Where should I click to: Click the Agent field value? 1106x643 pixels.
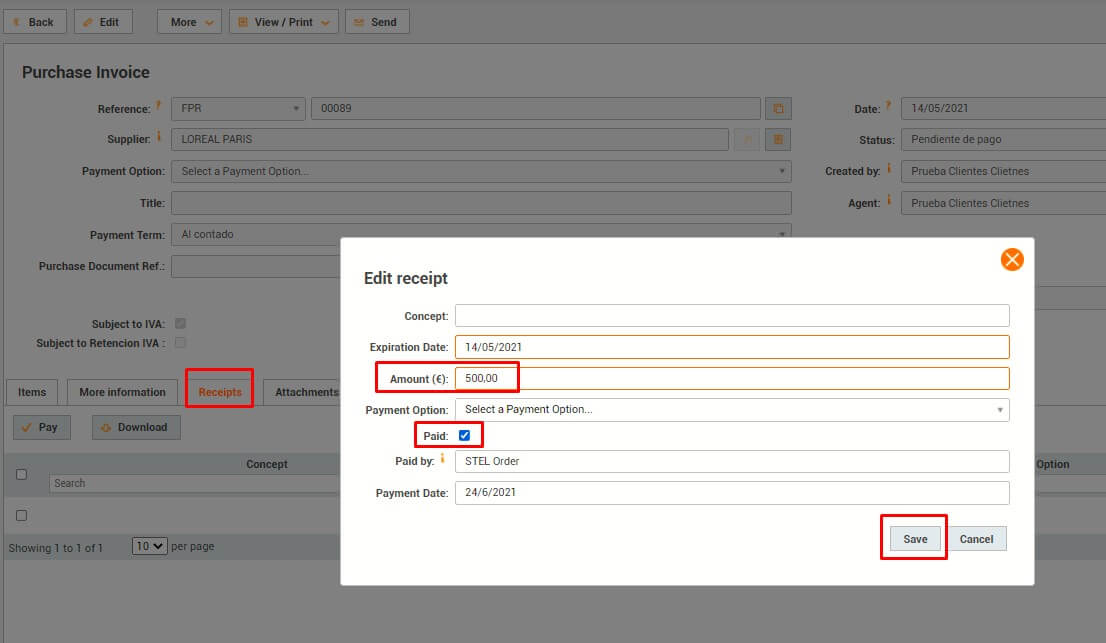[1003, 203]
